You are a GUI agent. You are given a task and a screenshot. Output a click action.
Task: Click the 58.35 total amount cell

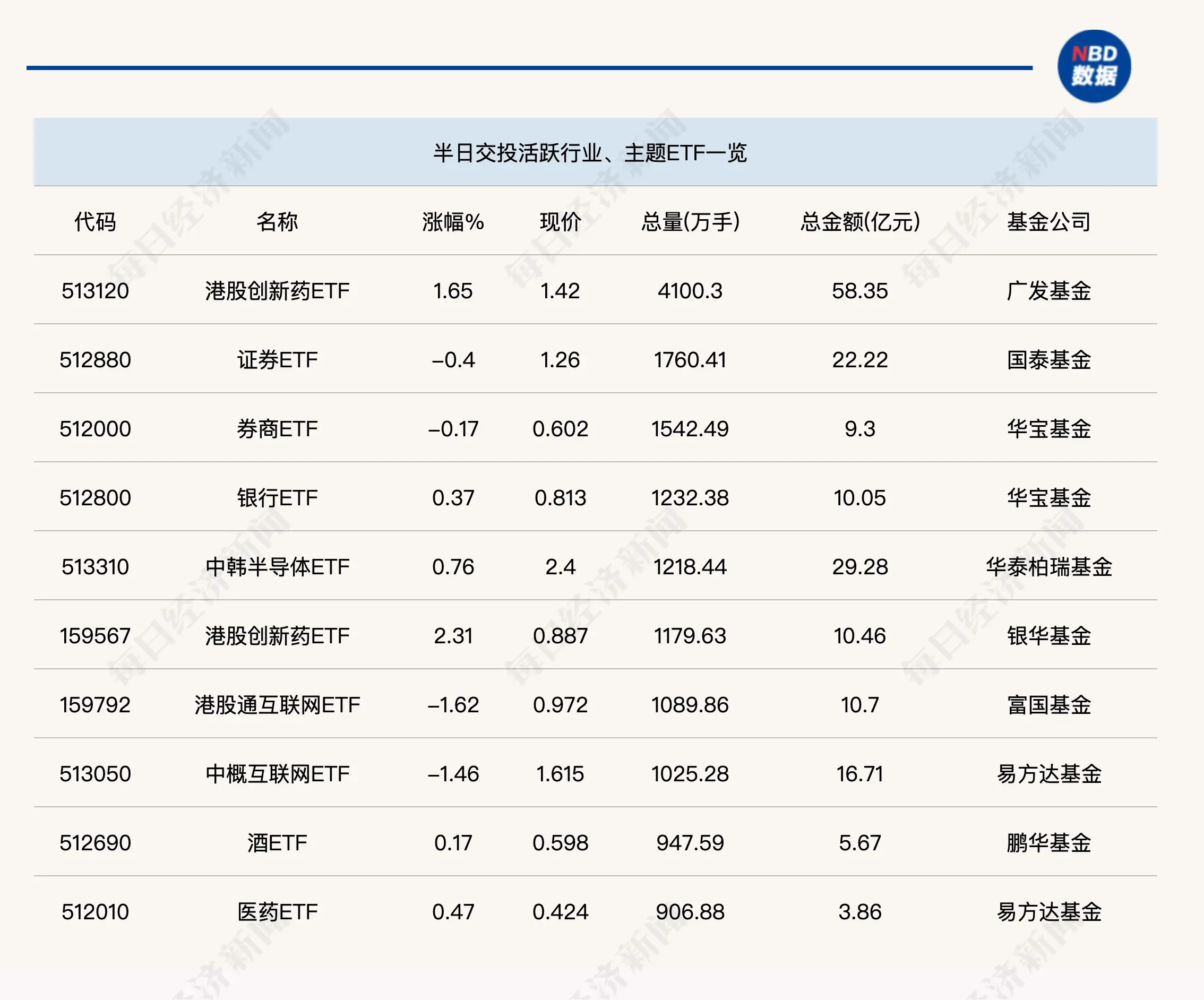(x=859, y=291)
